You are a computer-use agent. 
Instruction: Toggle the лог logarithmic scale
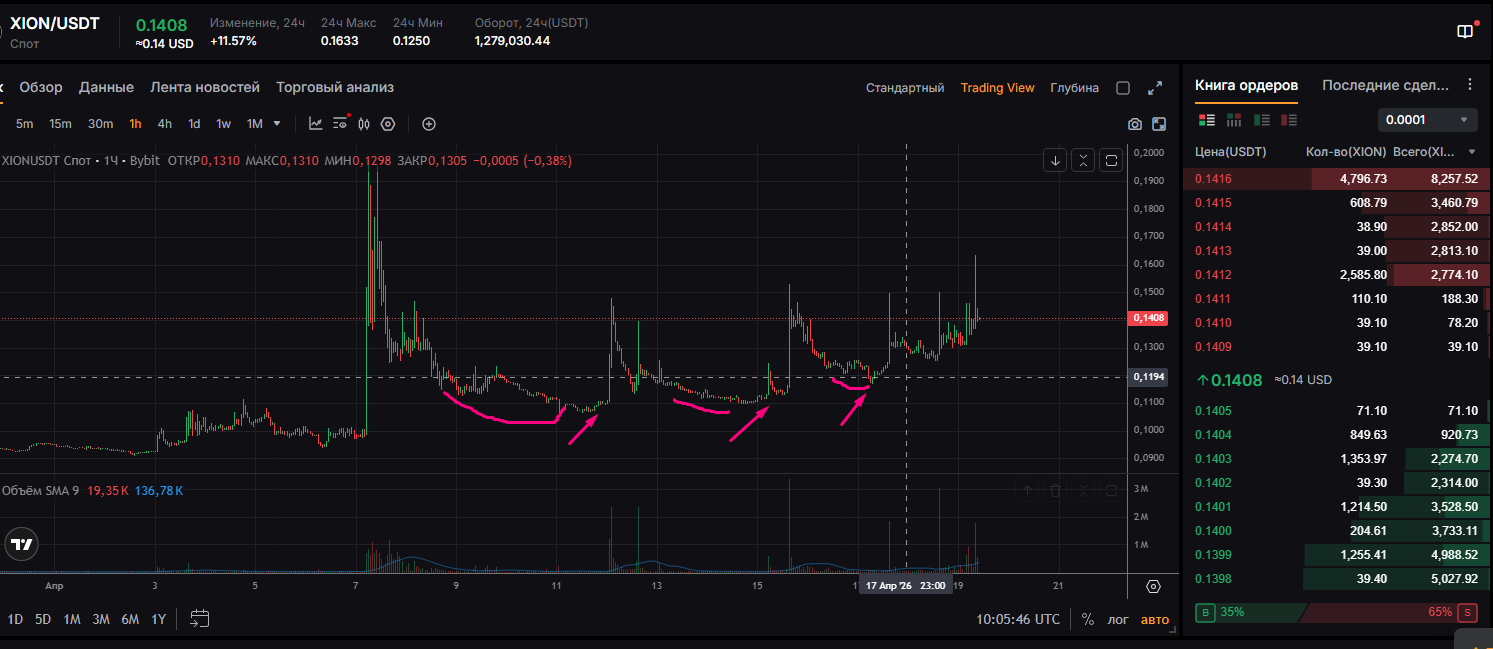point(1118,619)
